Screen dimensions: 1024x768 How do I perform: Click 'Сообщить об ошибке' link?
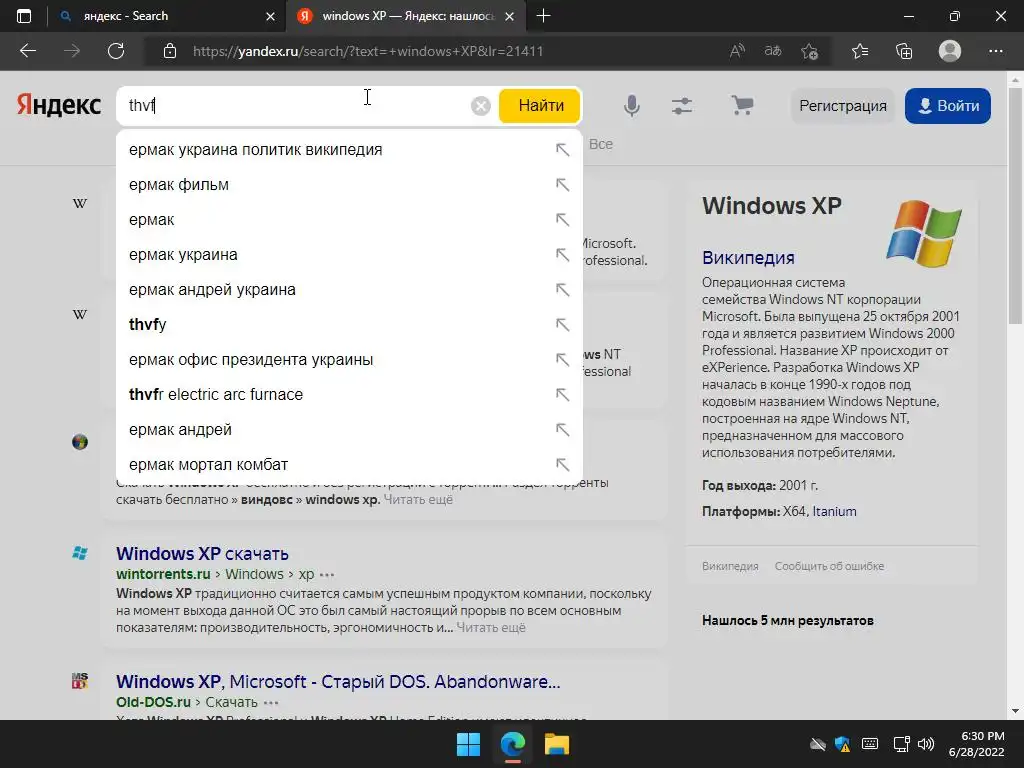click(829, 566)
